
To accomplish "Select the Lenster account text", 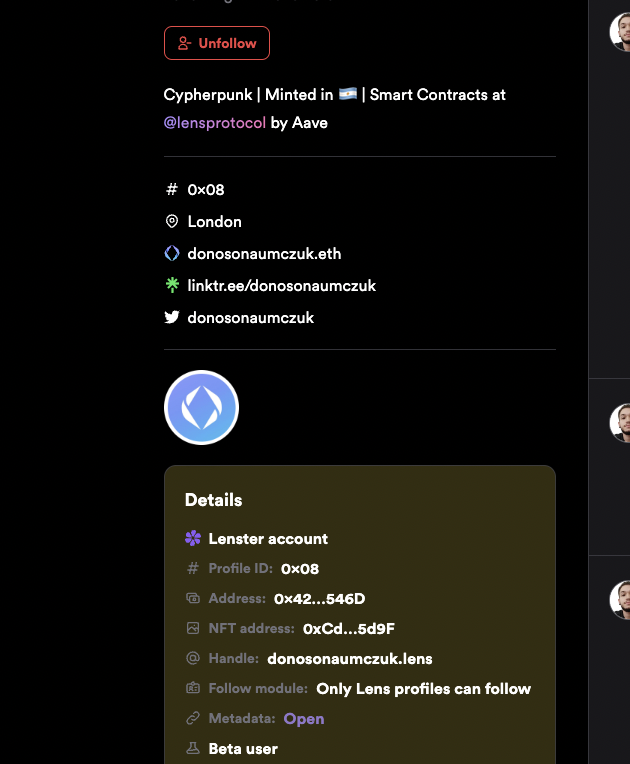I will click(268, 539).
